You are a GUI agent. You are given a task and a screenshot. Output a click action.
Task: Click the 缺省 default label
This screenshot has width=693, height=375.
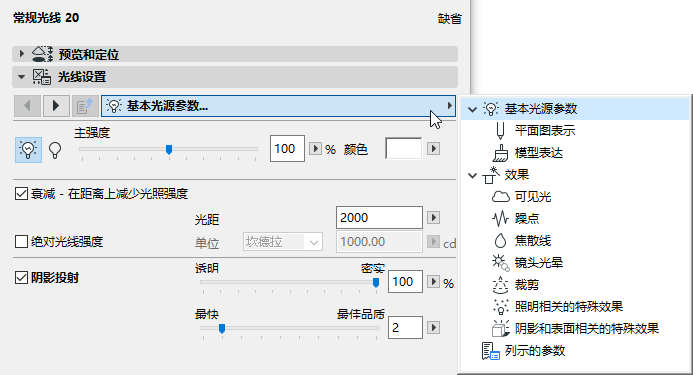point(449,19)
